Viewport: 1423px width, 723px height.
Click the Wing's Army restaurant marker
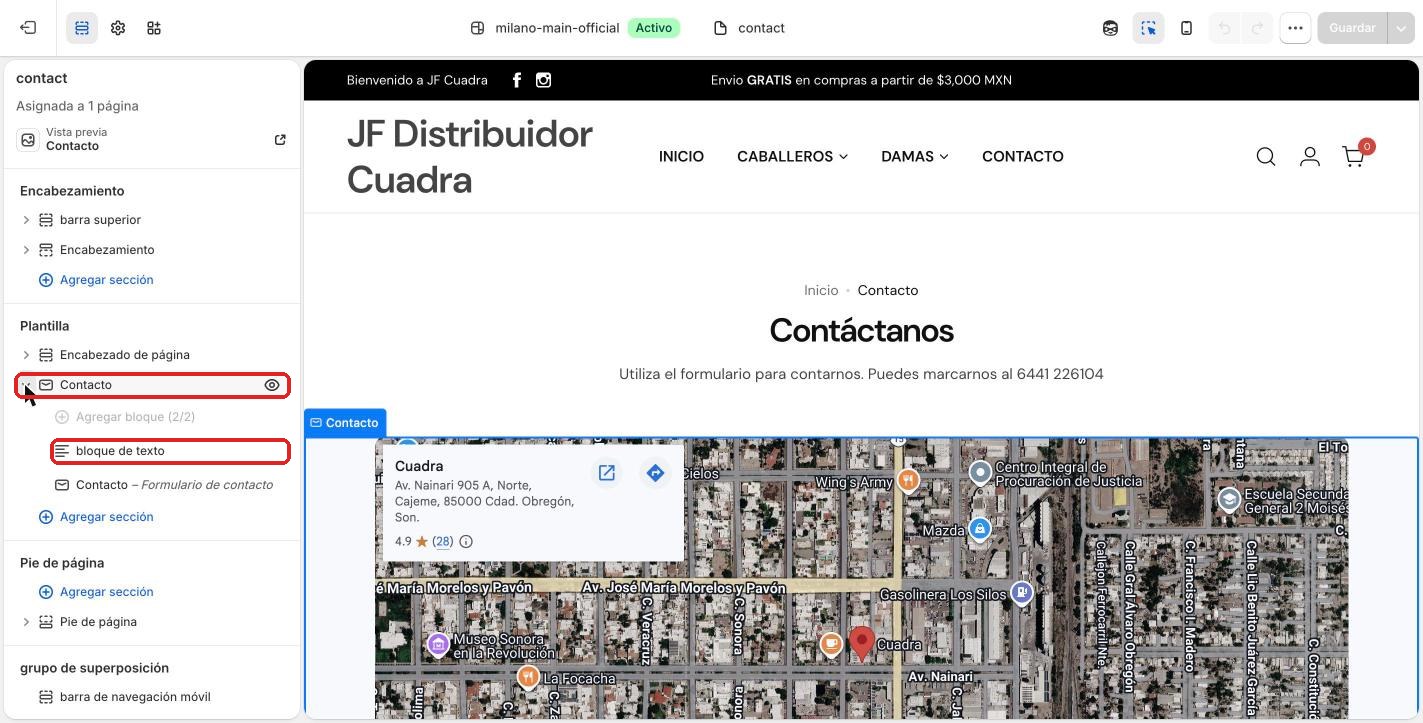(x=908, y=481)
